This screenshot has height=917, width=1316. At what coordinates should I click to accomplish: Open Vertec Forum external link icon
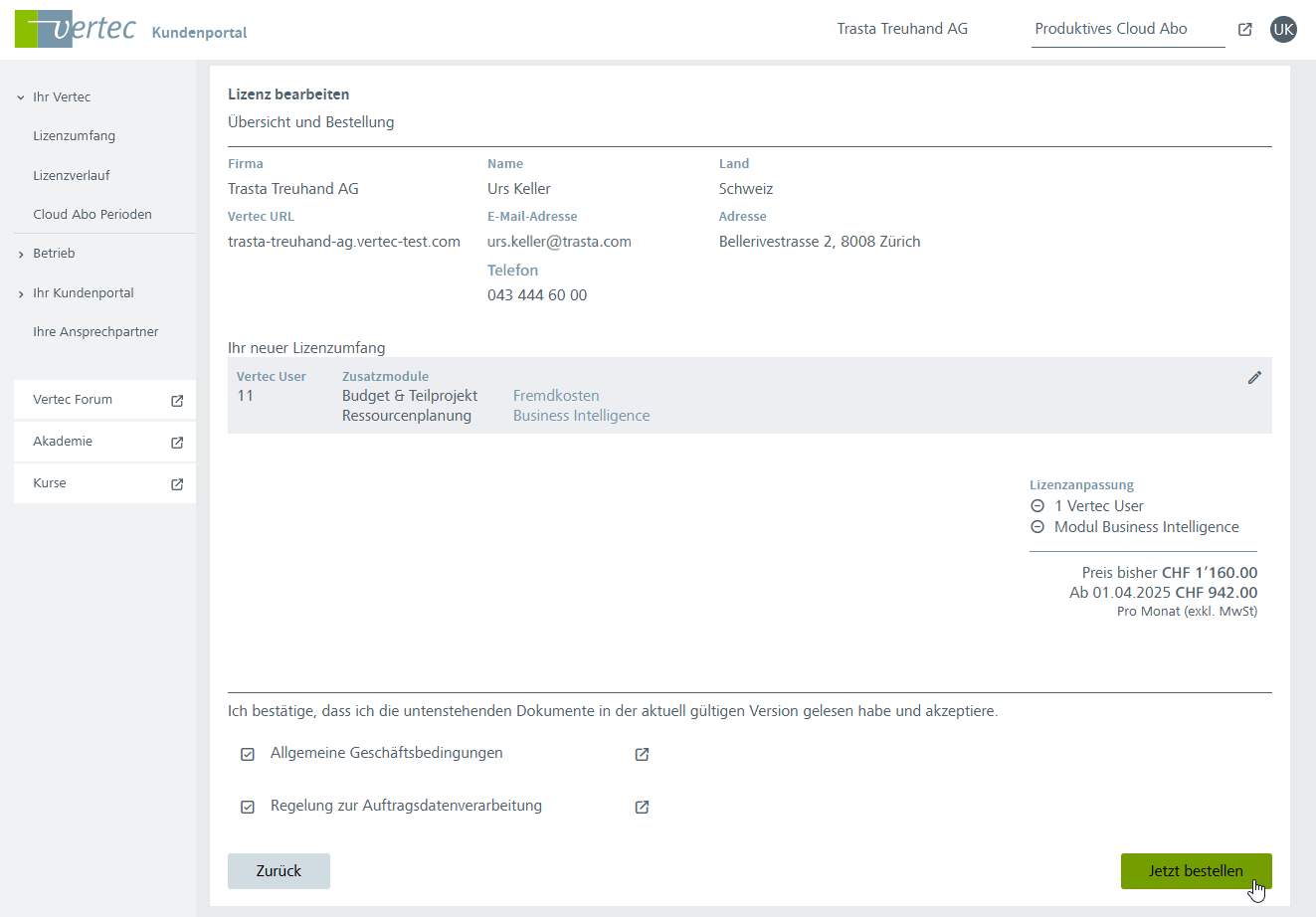(177, 400)
